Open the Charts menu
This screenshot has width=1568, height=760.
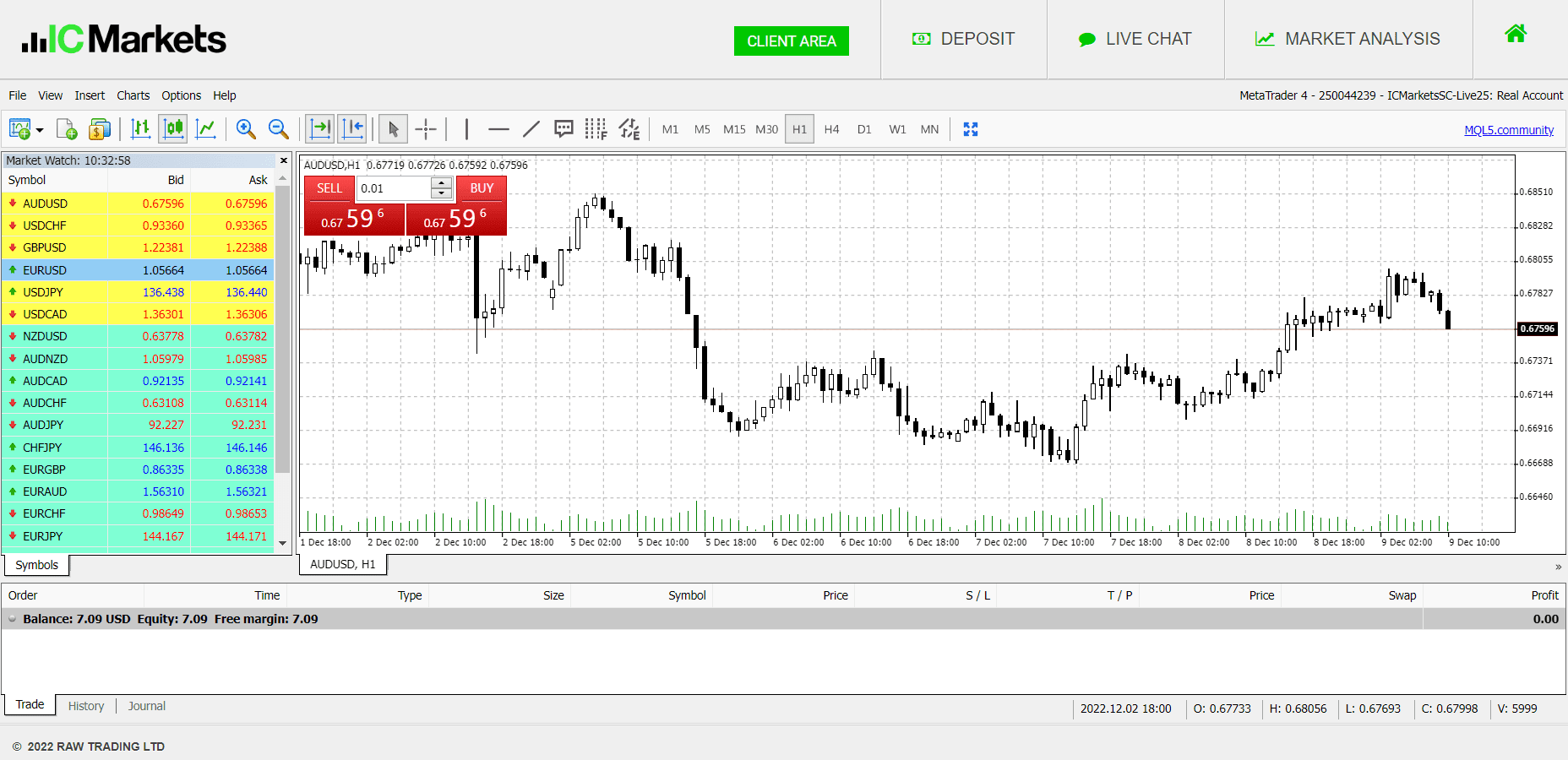point(133,95)
